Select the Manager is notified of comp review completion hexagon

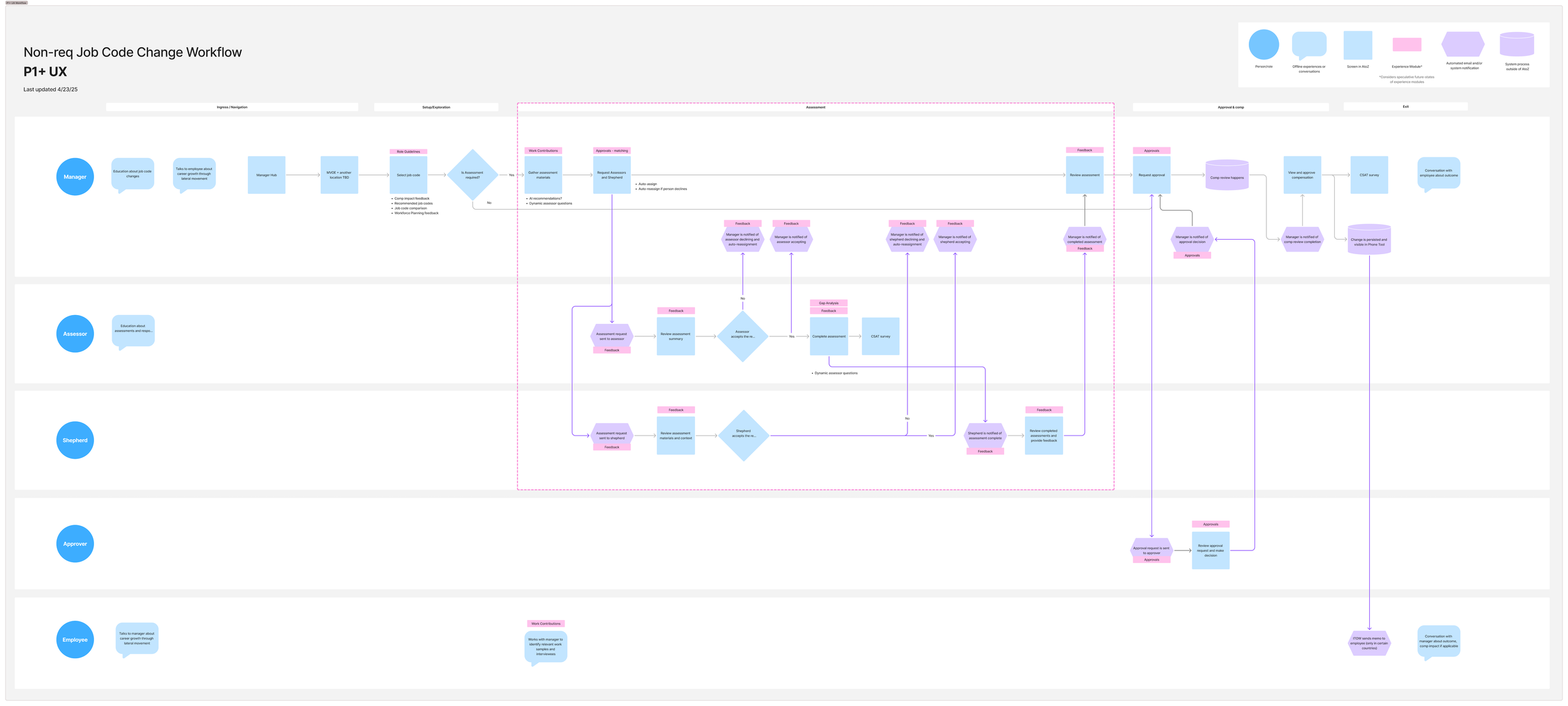coord(1302,239)
